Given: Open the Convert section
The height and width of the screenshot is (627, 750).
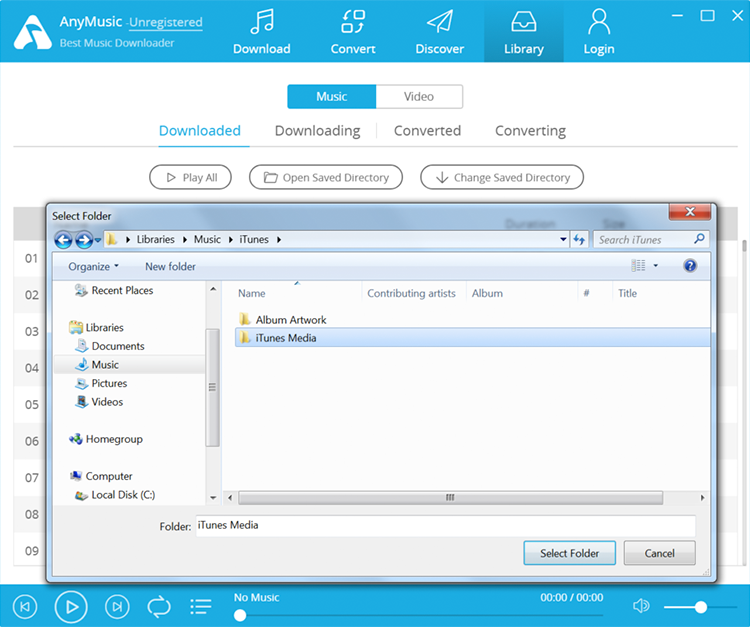Looking at the screenshot, I should click(353, 32).
